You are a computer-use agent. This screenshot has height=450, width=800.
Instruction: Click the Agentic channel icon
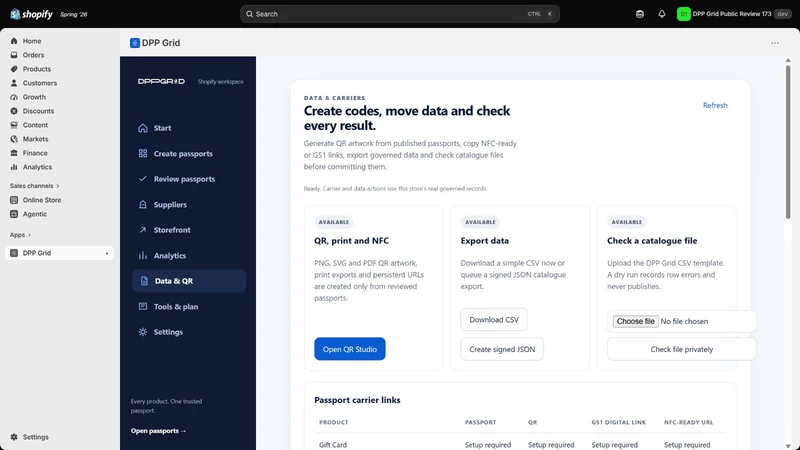(14, 214)
